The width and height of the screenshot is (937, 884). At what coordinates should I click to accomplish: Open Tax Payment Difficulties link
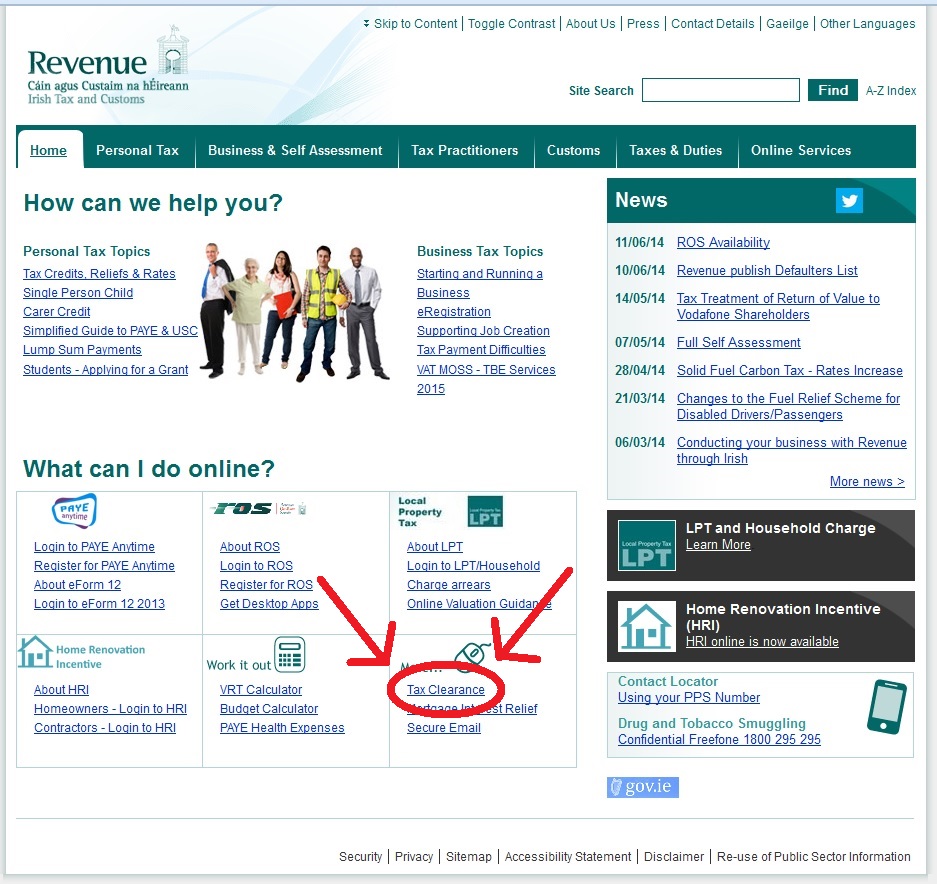tap(481, 350)
